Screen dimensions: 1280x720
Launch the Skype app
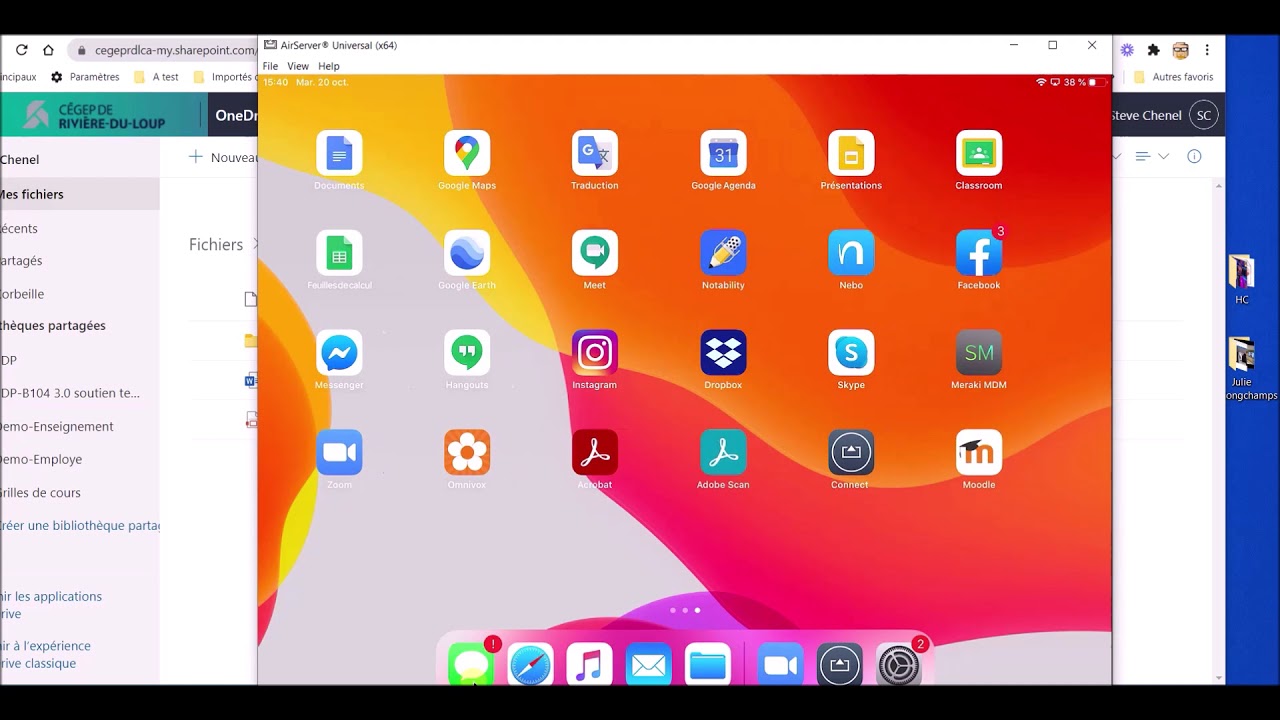(851, 353)
